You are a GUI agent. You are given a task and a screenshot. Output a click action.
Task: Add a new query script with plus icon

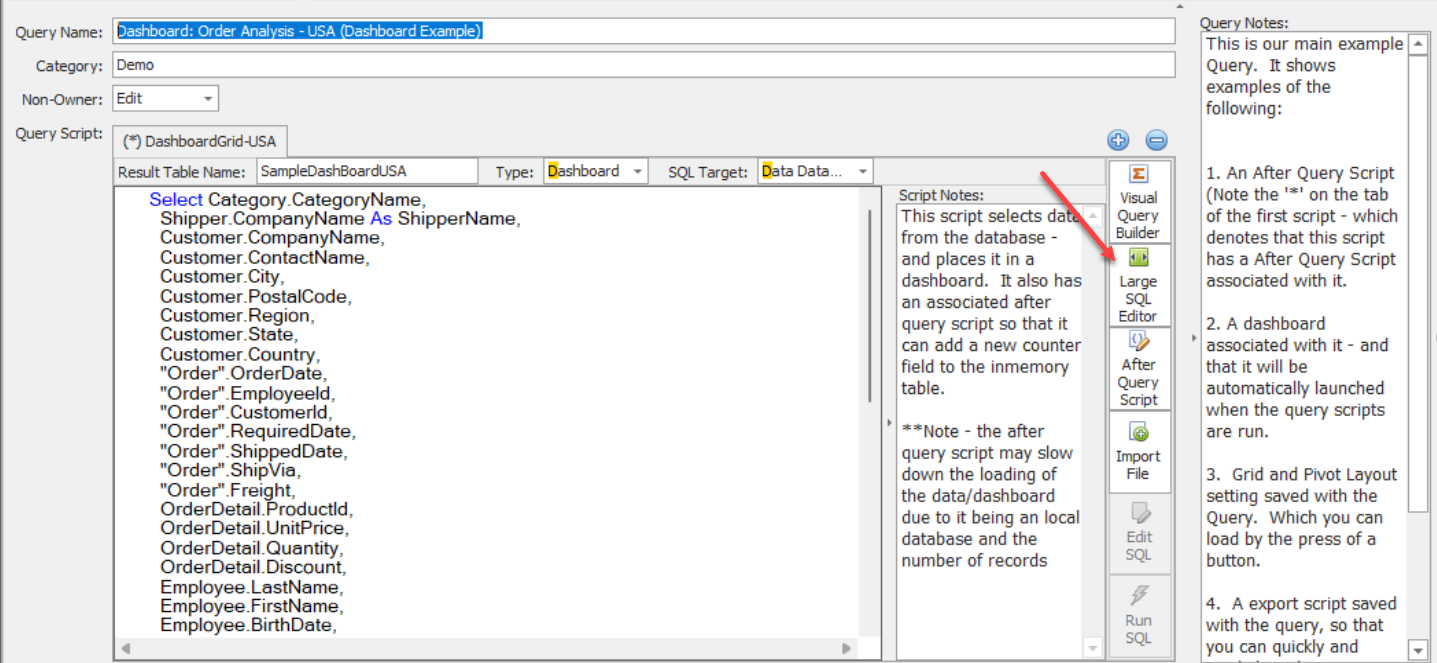coord(1118,140)
